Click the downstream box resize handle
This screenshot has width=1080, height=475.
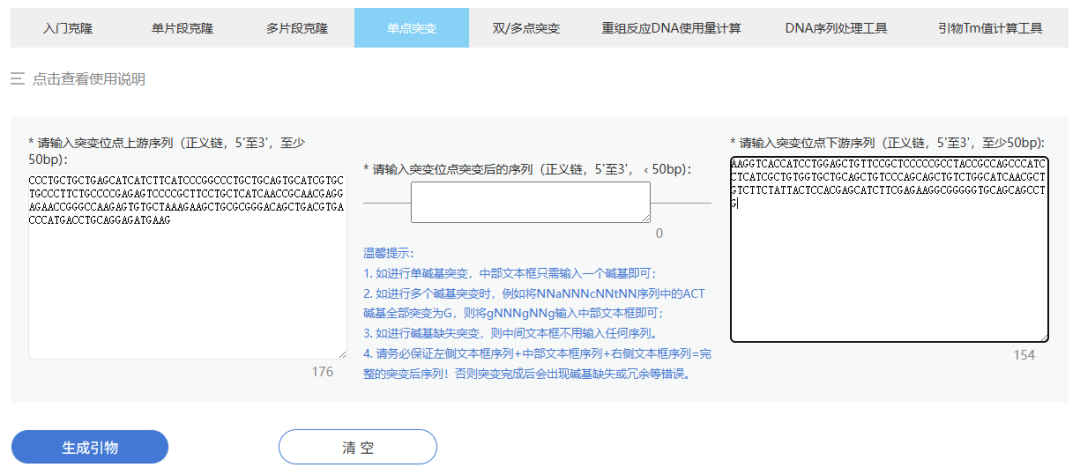[1044, 337]
